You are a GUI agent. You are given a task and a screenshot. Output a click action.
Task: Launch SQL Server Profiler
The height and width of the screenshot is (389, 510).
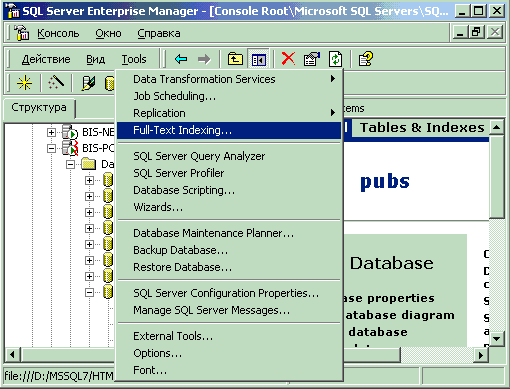[229, 173]
